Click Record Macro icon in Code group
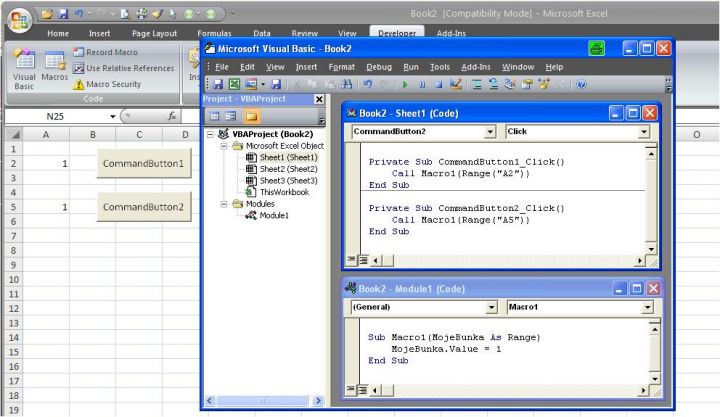 [x=79, y=52]
